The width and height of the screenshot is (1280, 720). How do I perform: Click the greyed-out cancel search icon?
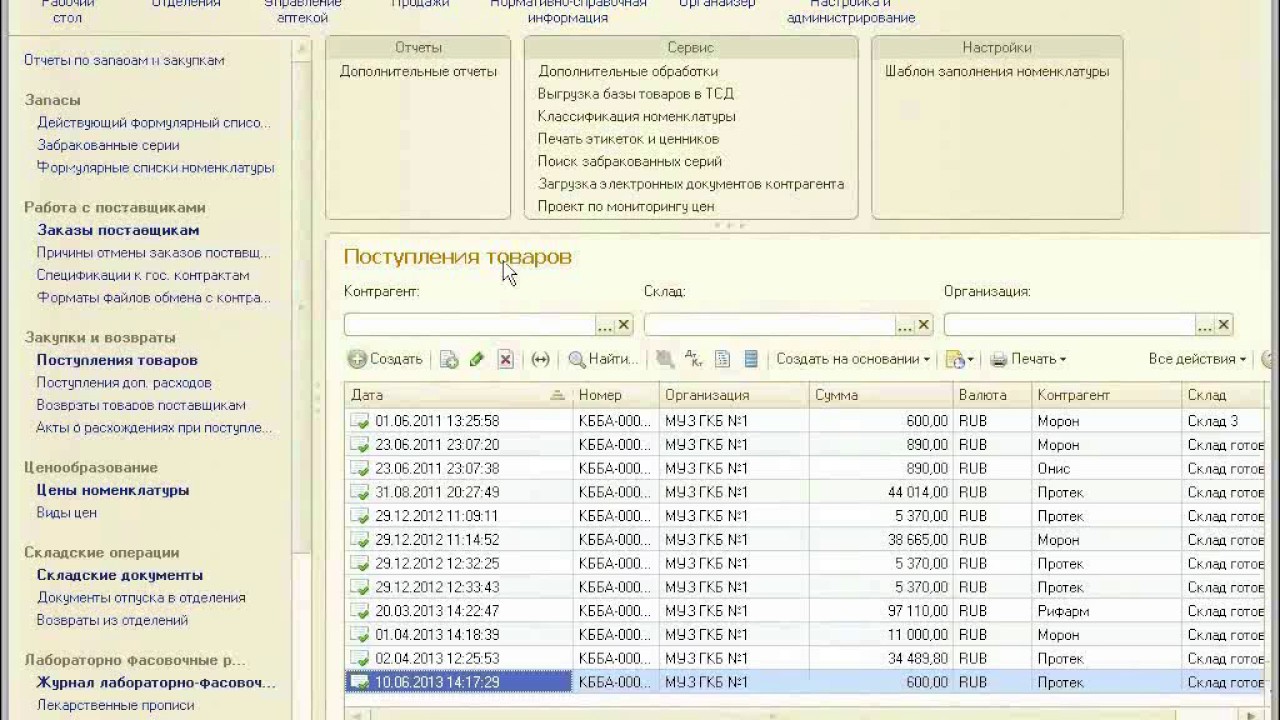pyautogui.click(x=664, y=359)
